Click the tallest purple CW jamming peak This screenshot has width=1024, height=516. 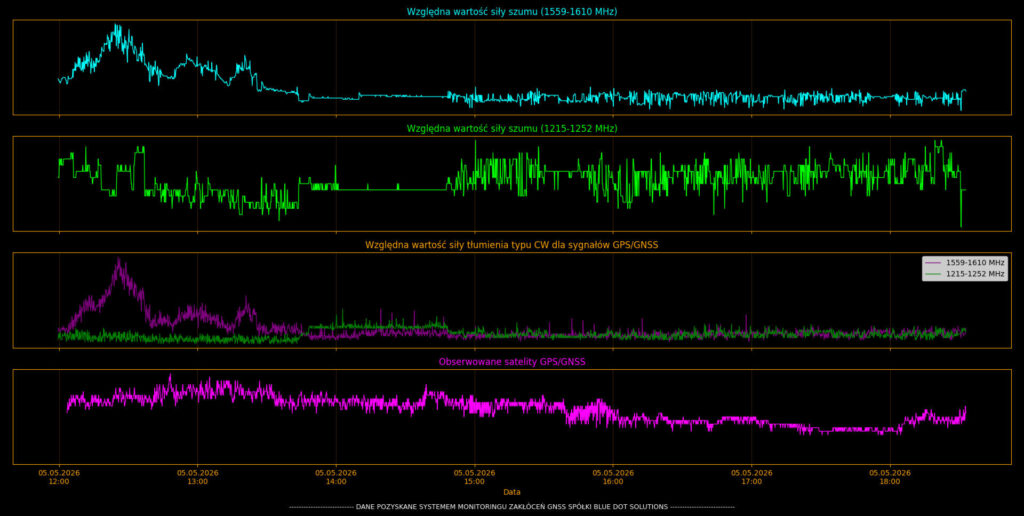[x=119, y=261]
